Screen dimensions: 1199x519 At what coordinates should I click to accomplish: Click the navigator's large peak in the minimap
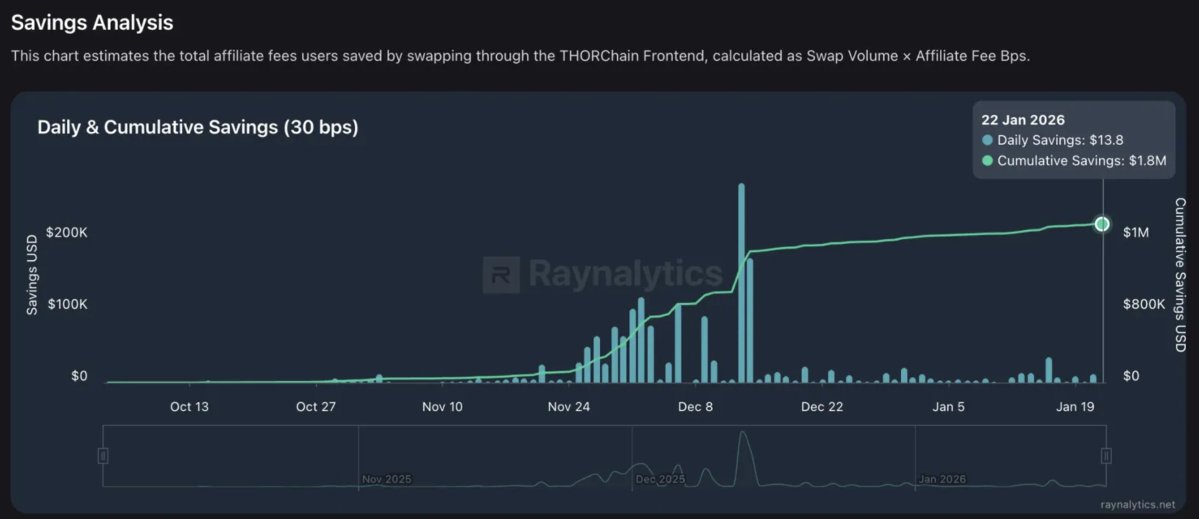point(742,457)
